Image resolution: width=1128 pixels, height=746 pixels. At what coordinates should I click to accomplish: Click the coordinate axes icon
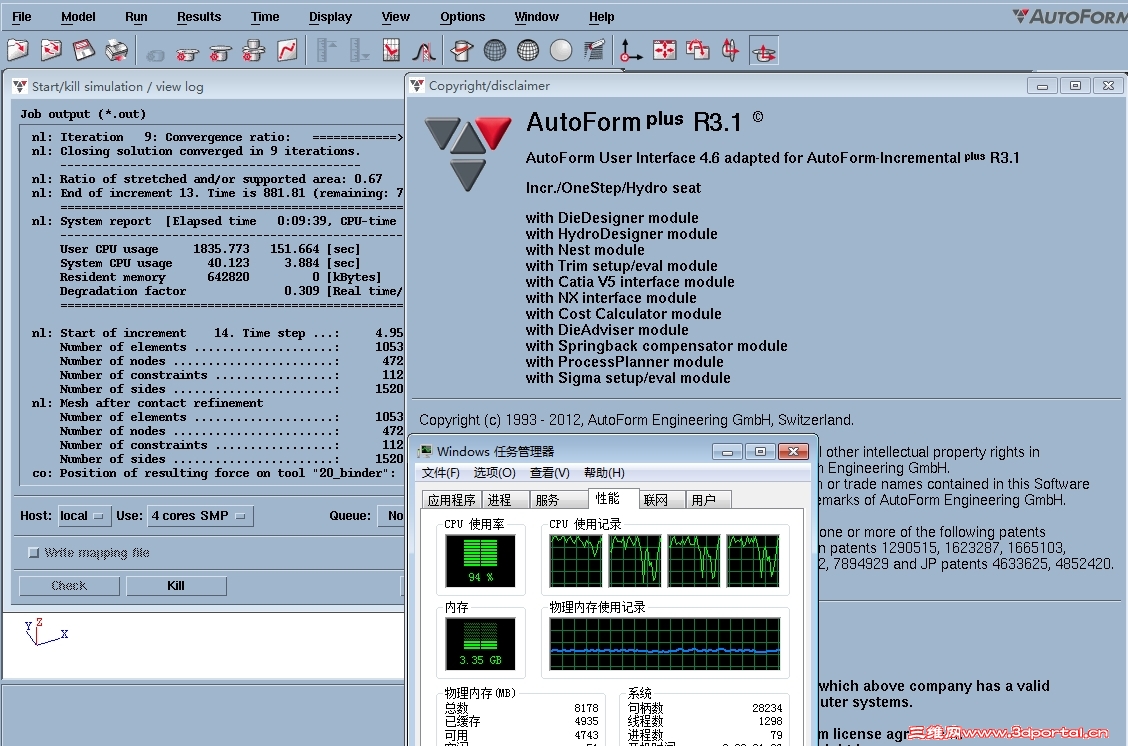click(631, 50)
